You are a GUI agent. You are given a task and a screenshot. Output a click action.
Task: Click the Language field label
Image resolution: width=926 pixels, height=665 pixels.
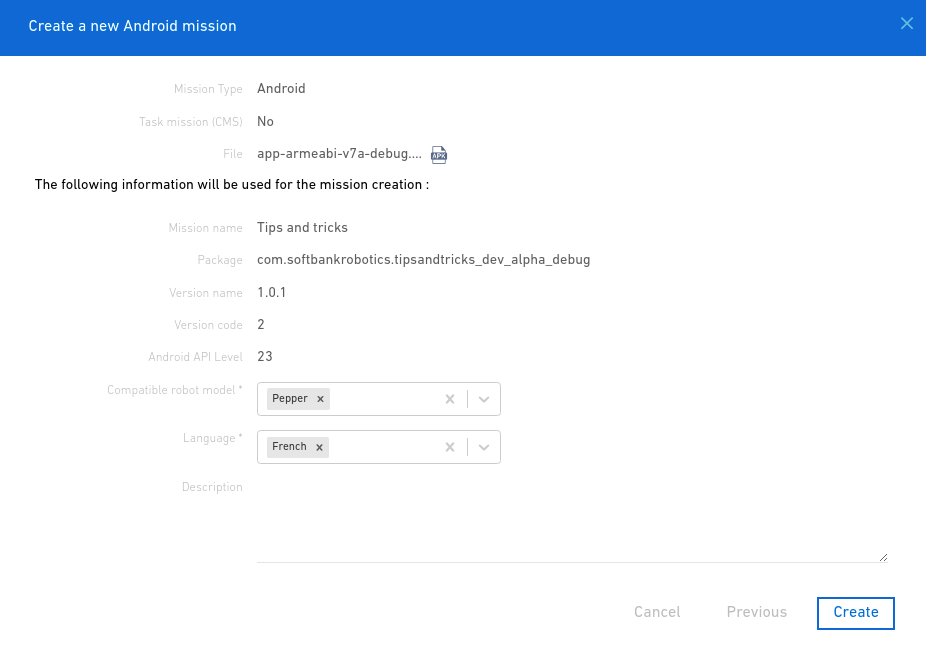tap(213, 438)
